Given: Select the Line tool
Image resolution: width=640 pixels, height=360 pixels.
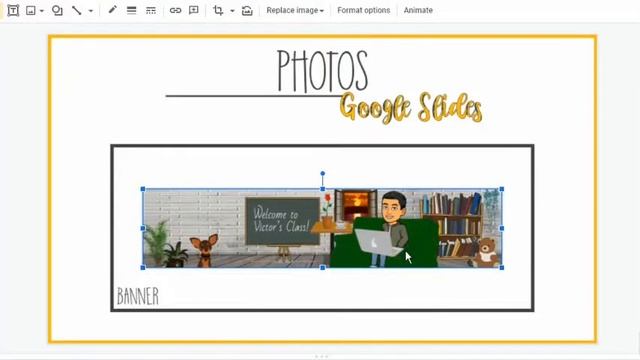Looking at the screenshot, I should tap(76, 11).
